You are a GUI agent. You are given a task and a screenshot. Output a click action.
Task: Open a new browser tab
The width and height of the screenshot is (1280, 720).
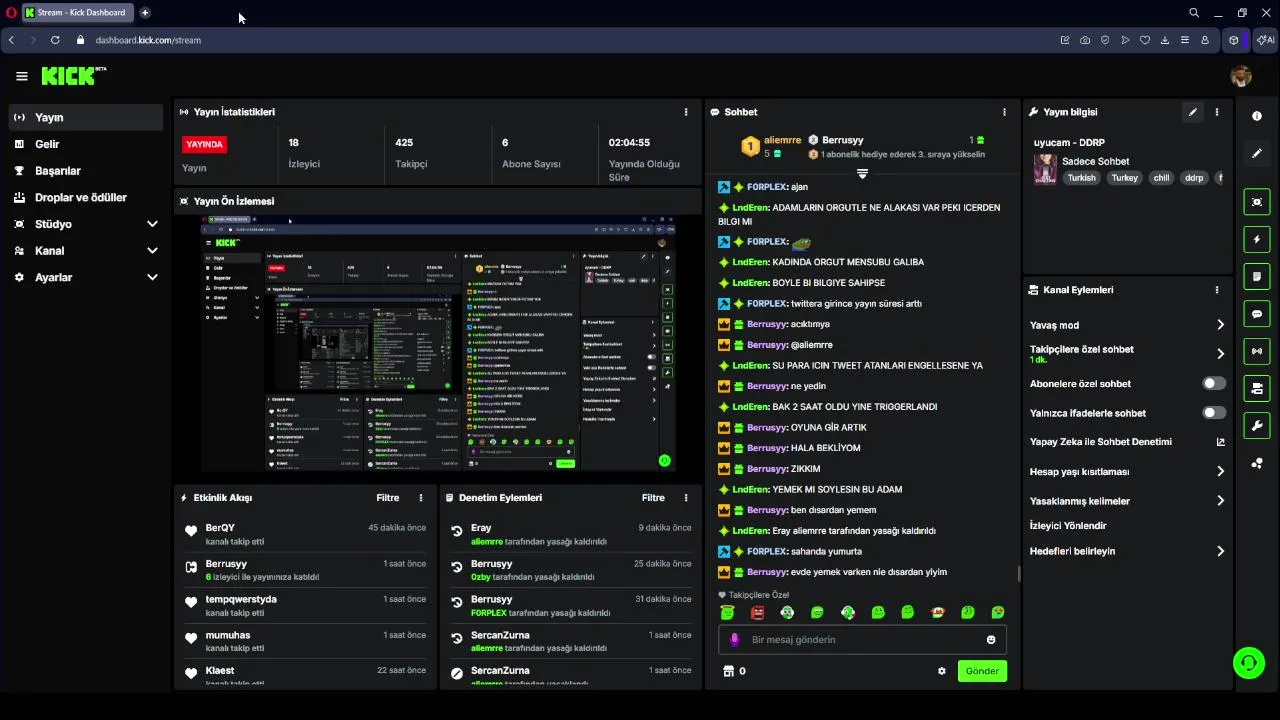pyautogui.click(x=145, y=13)
